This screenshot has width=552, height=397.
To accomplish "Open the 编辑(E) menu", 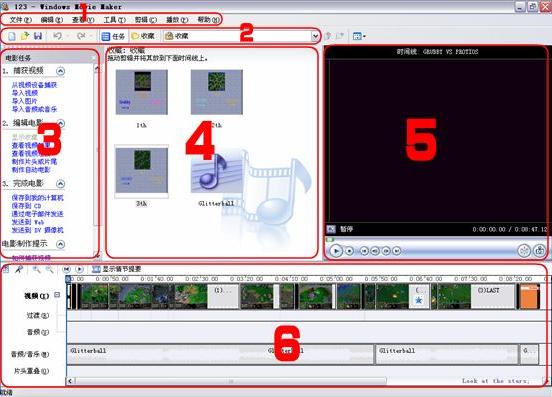I will tap(52, 20).
